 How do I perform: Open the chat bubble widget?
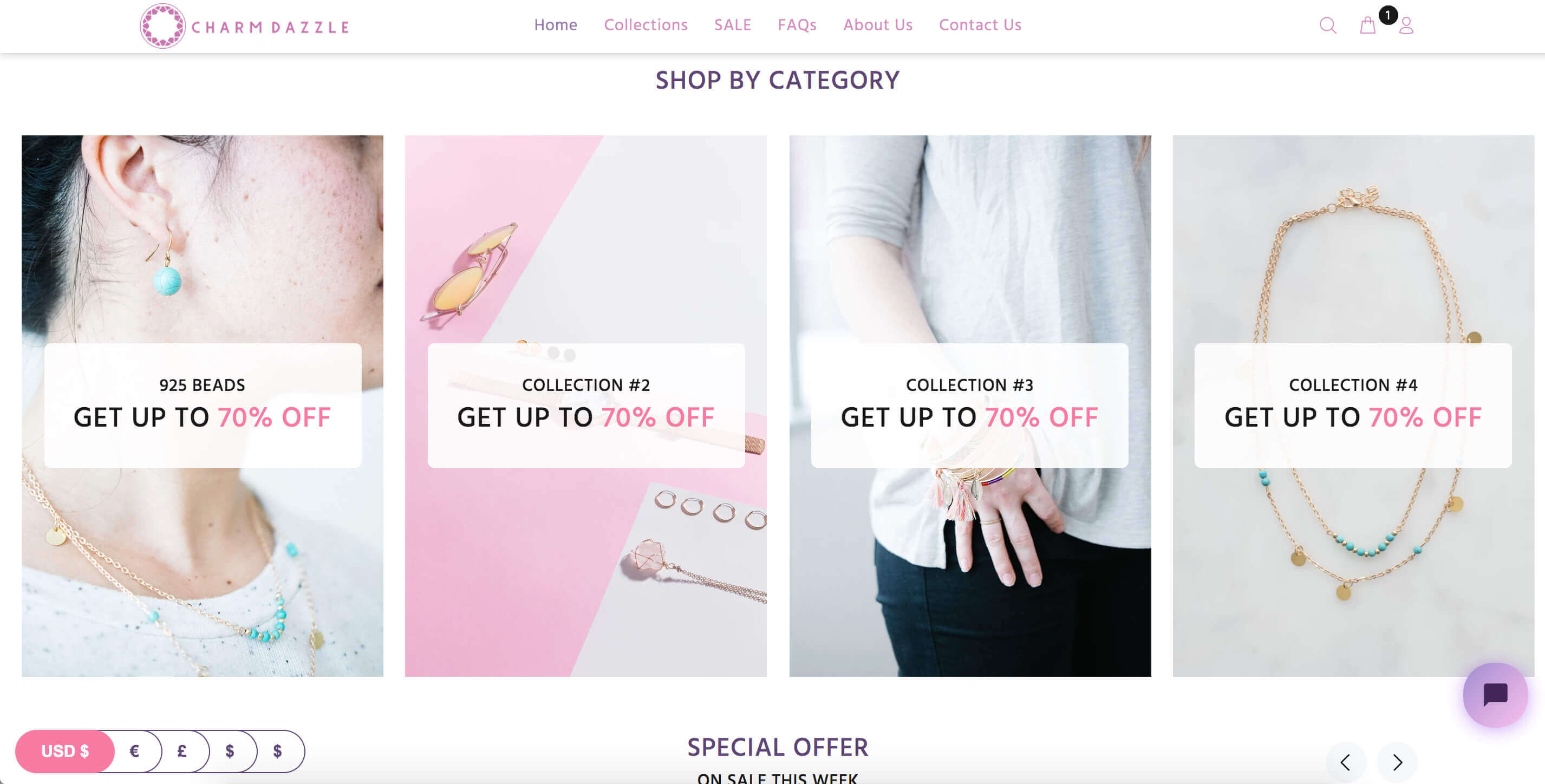pyautogui.click(x=1495, y=695)
